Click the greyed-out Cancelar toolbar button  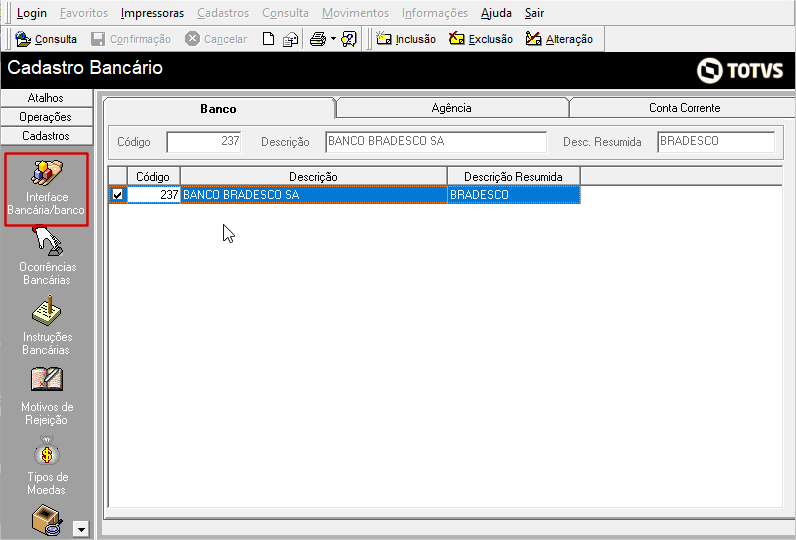(216, 39)
